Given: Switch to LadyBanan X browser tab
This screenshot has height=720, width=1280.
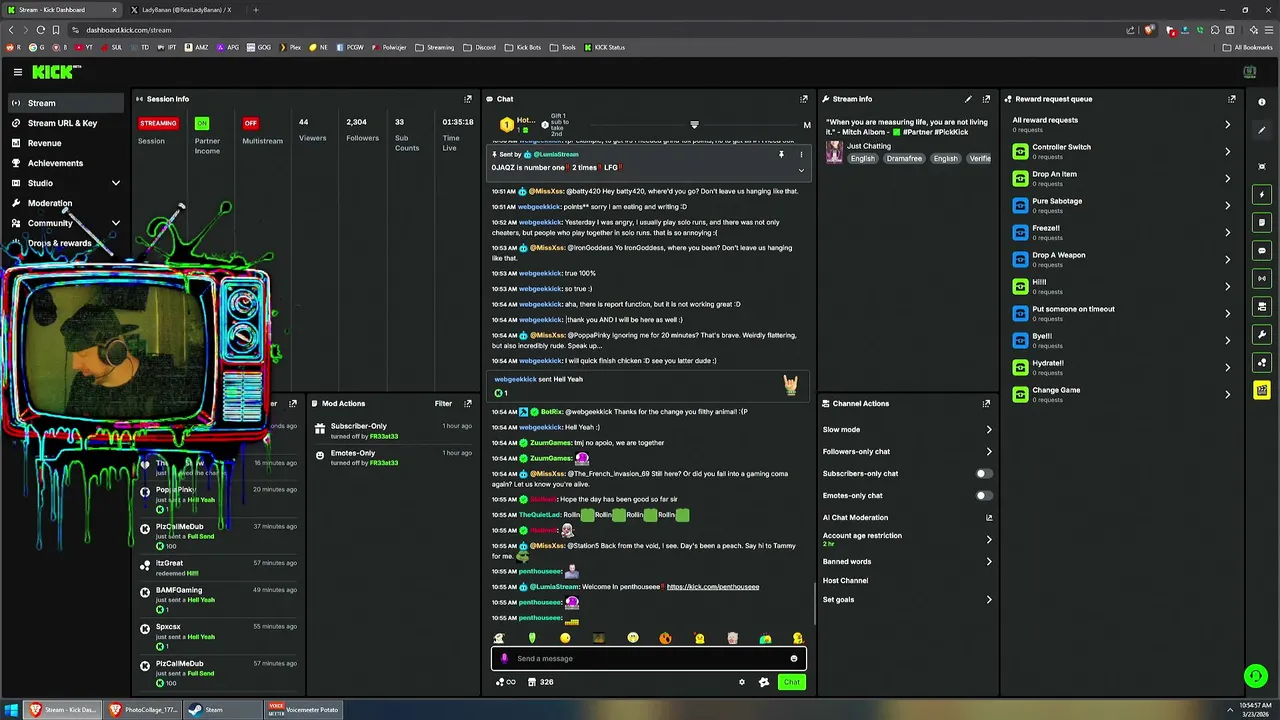Looking at the screenshot, I should pyautogui.click(x=186, y=10).
